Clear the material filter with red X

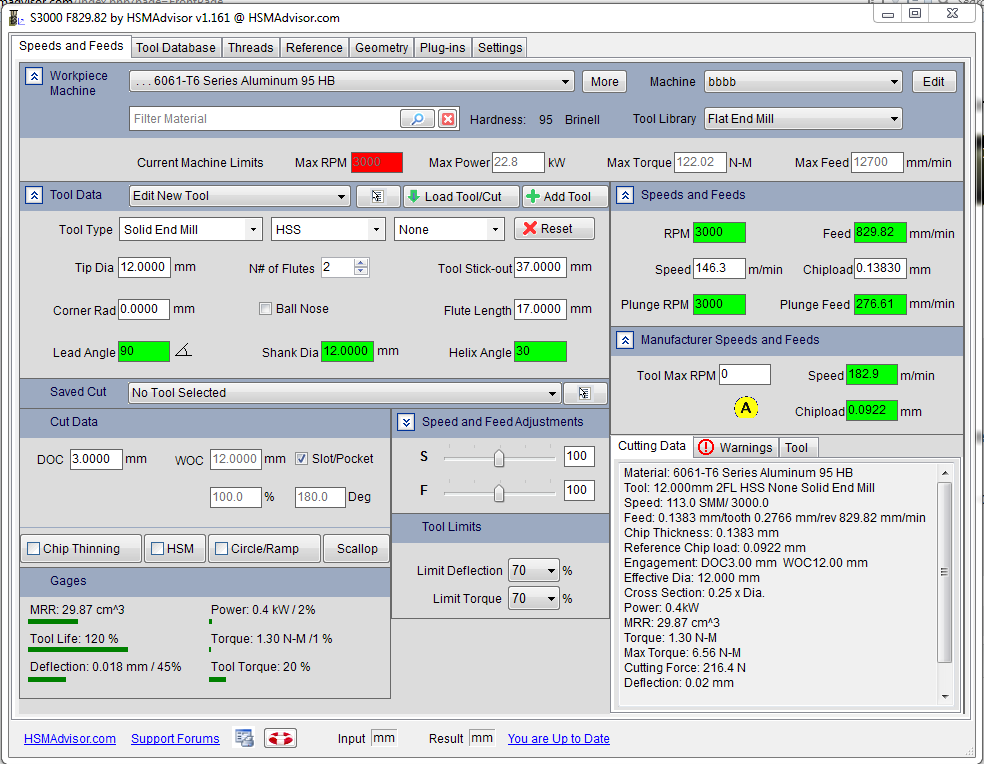coord(448,119)
